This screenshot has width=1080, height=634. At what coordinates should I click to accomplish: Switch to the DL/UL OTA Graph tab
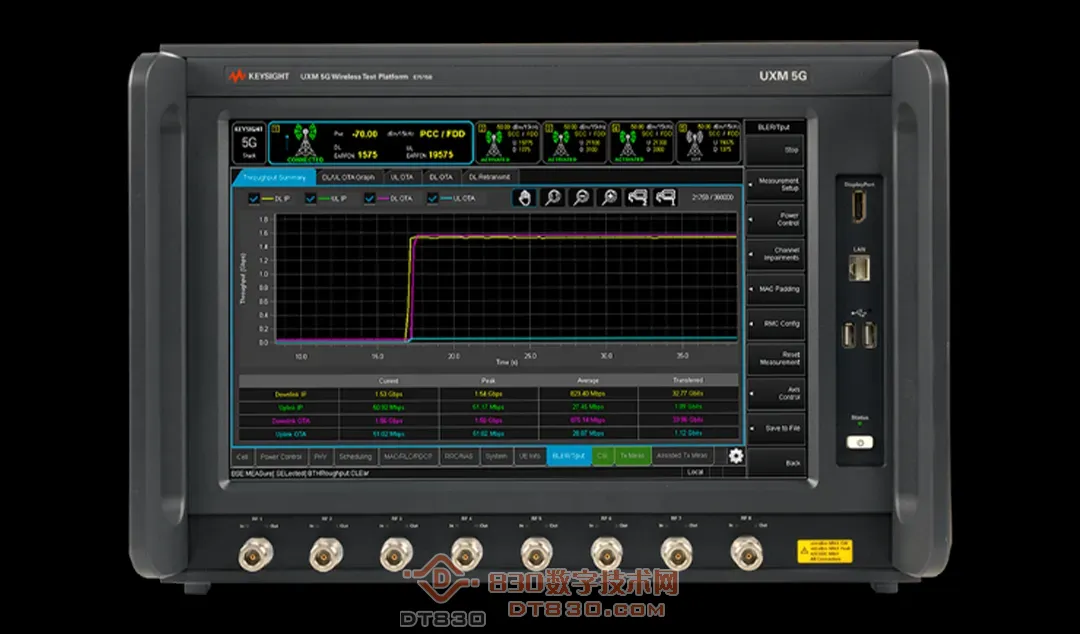[x=347, y=177]
